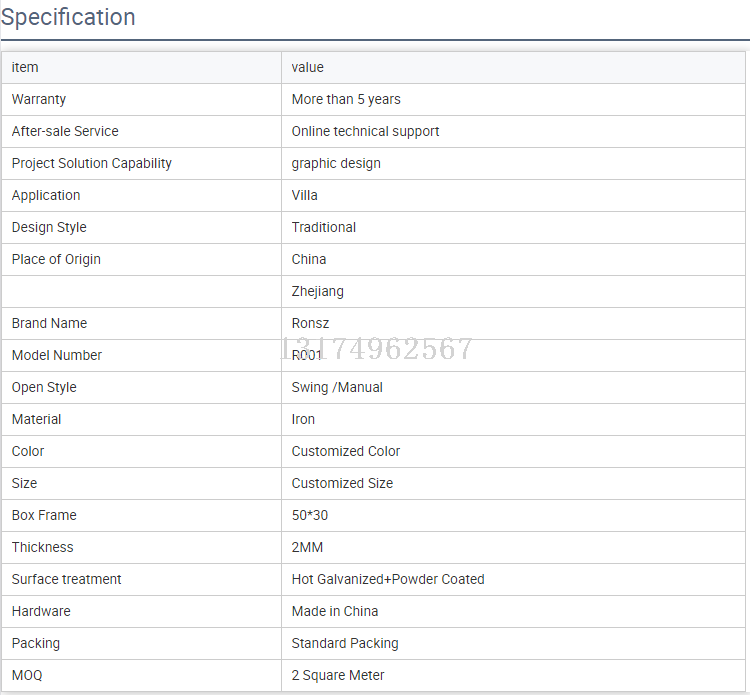Image resolution: width=750 pixels, height=695 pixels.
Task: Click the Warranty row label
Action: tap(39, 99)
